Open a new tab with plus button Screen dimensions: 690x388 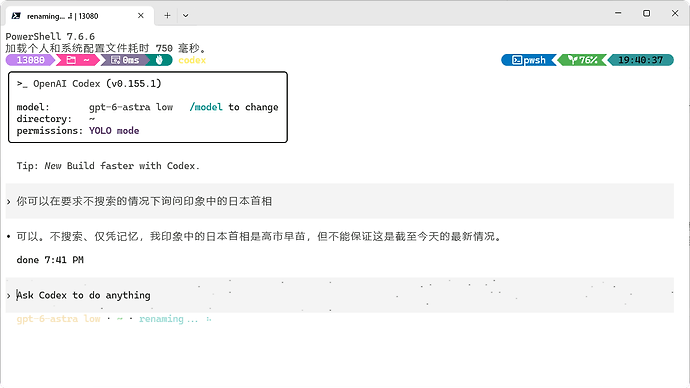click(167, 15)
